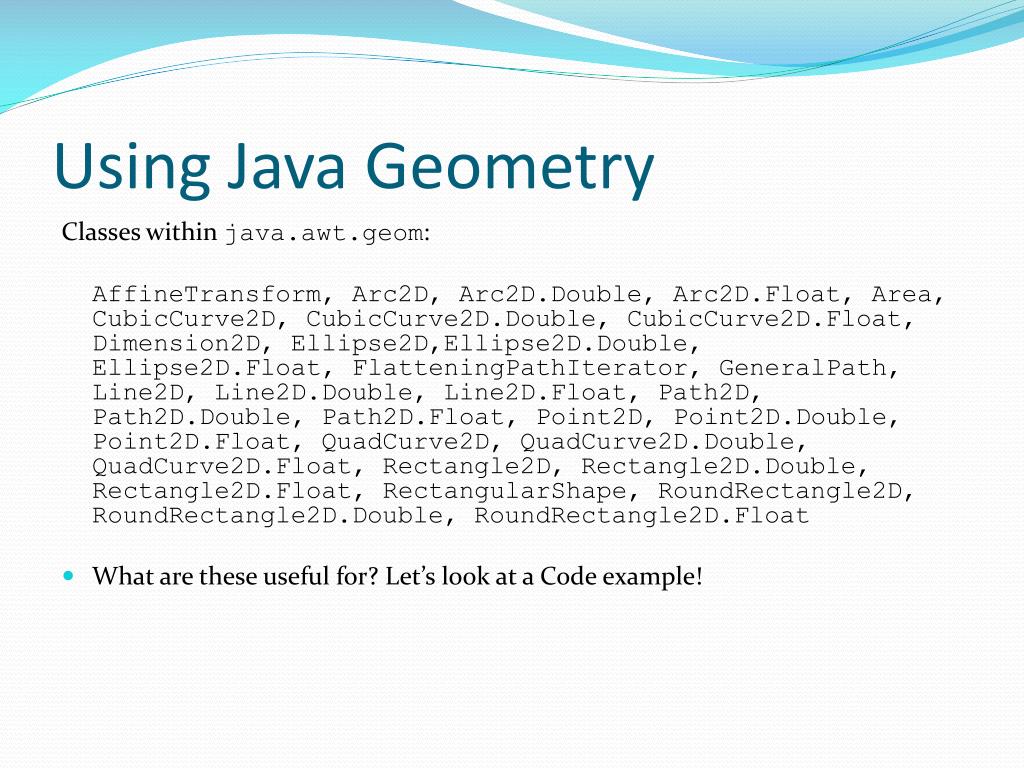
Task: Select the word 'AffineTransform'
Action: (x=207, y=295)
